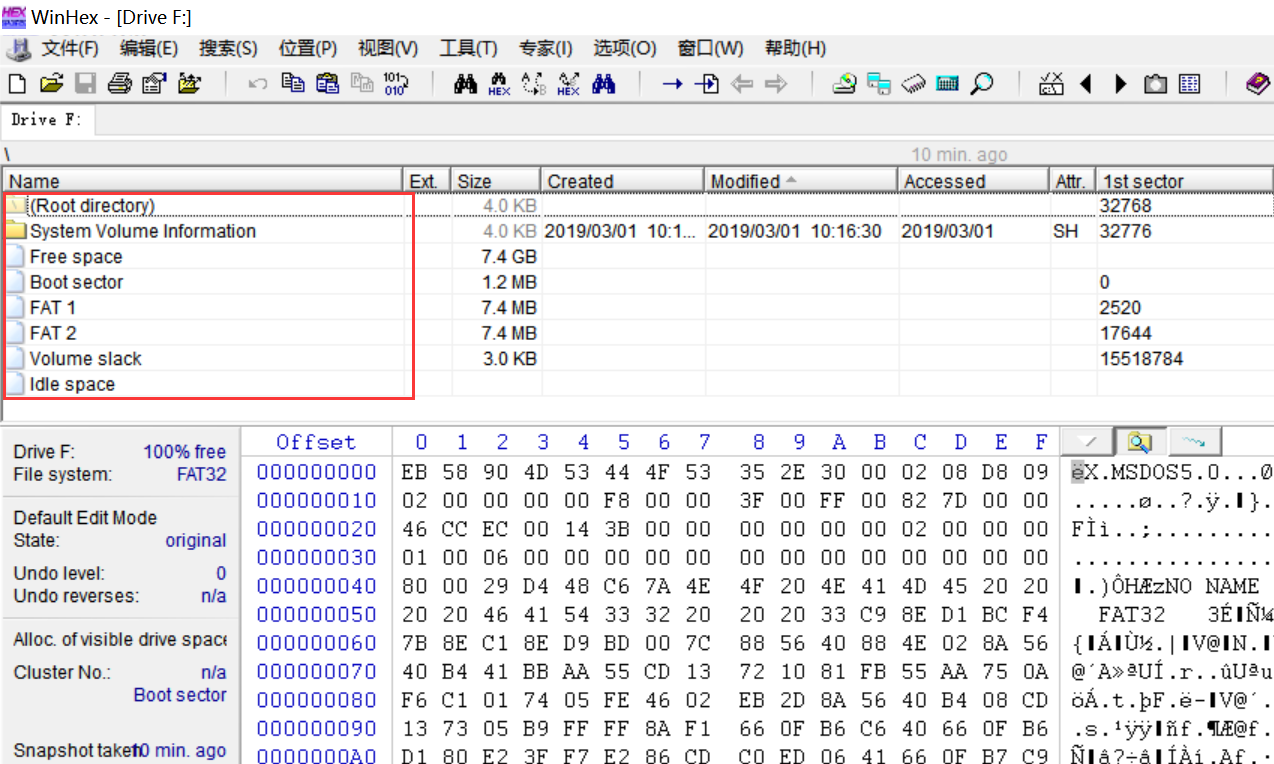Screen dimensions: 1274x764
Task: Click the camera snapshot icon
Action: click(1155, 84)
